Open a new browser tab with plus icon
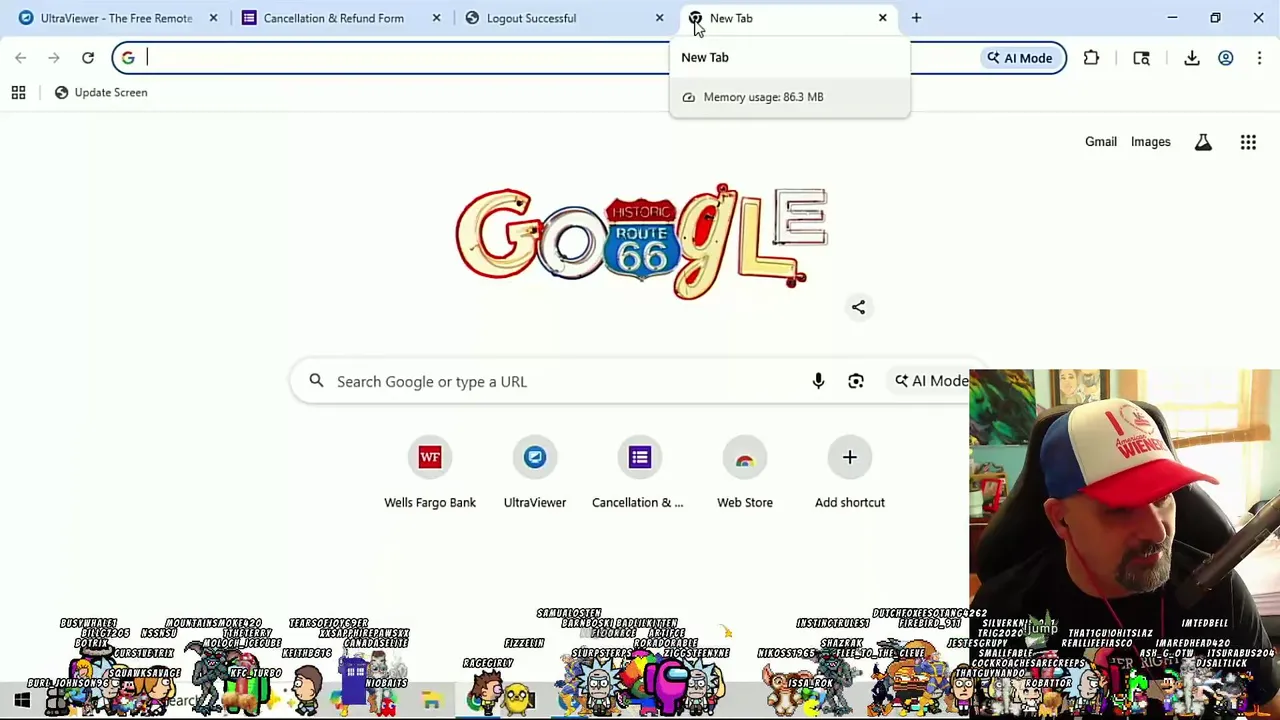Screen dimensions: 1280x720 [916, 18]
